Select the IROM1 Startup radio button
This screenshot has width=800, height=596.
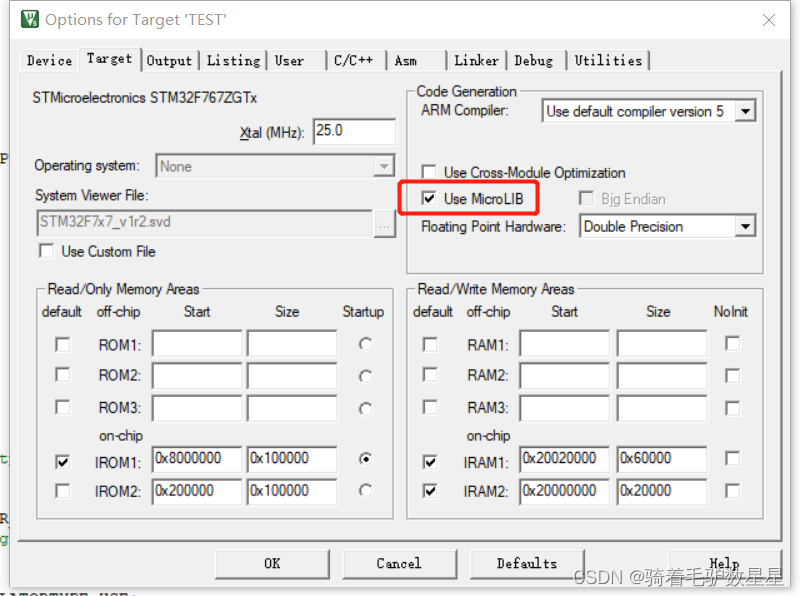tap(365, 459)
